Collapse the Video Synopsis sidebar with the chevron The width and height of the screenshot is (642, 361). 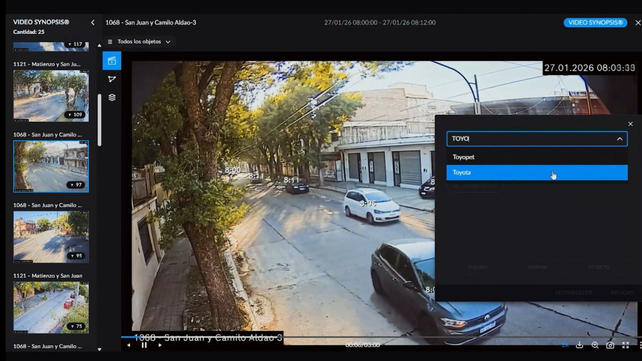coord(93,23)
